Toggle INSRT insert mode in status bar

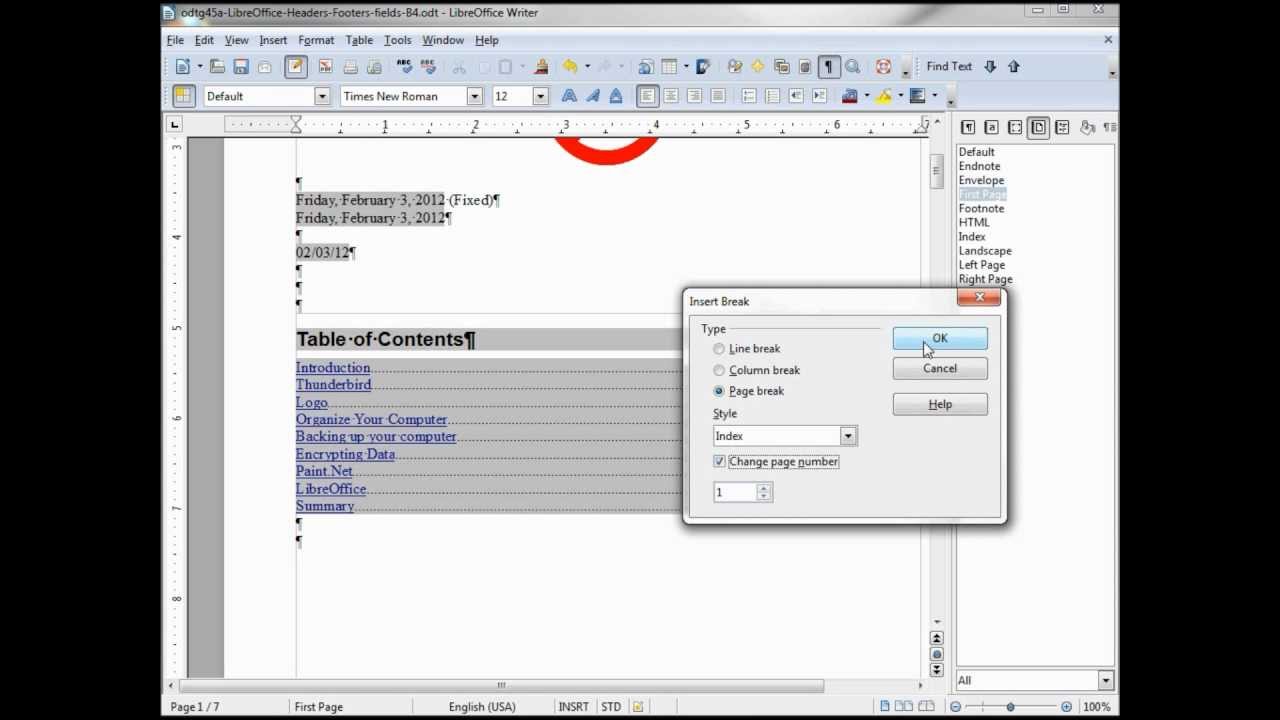point(573,707)
